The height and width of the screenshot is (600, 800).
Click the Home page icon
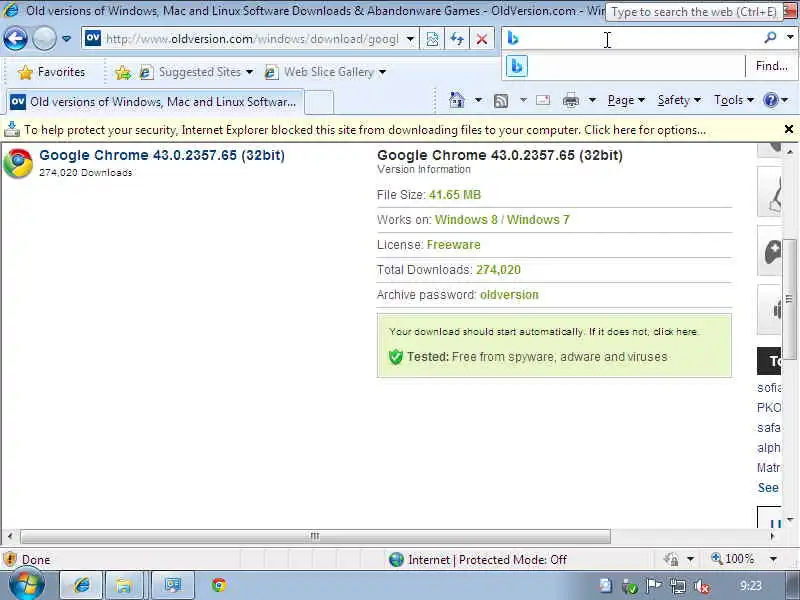(x=457, y=100)
